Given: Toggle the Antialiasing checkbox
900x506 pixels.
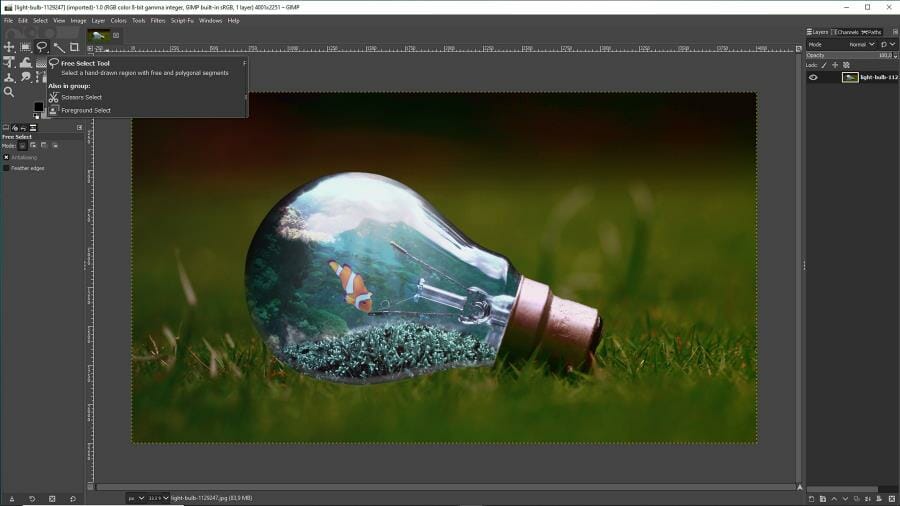Looking at the screenshot, I should (6, 157).
